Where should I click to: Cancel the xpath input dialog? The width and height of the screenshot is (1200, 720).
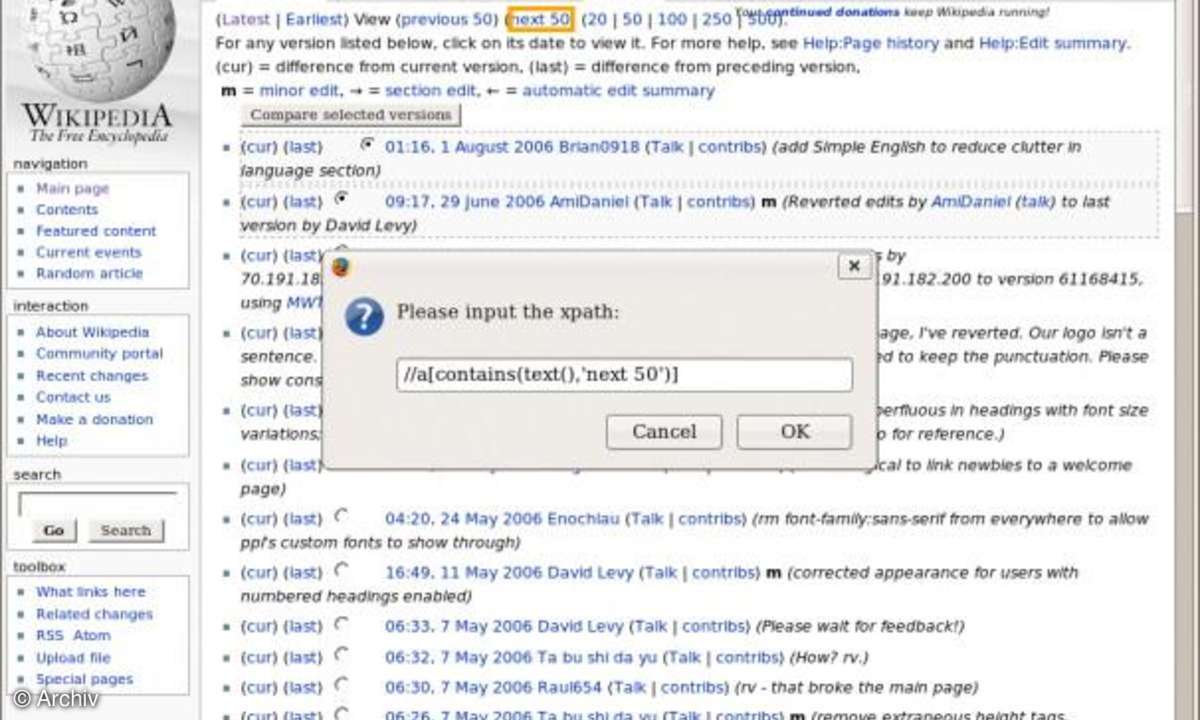(x=664, y=432)
